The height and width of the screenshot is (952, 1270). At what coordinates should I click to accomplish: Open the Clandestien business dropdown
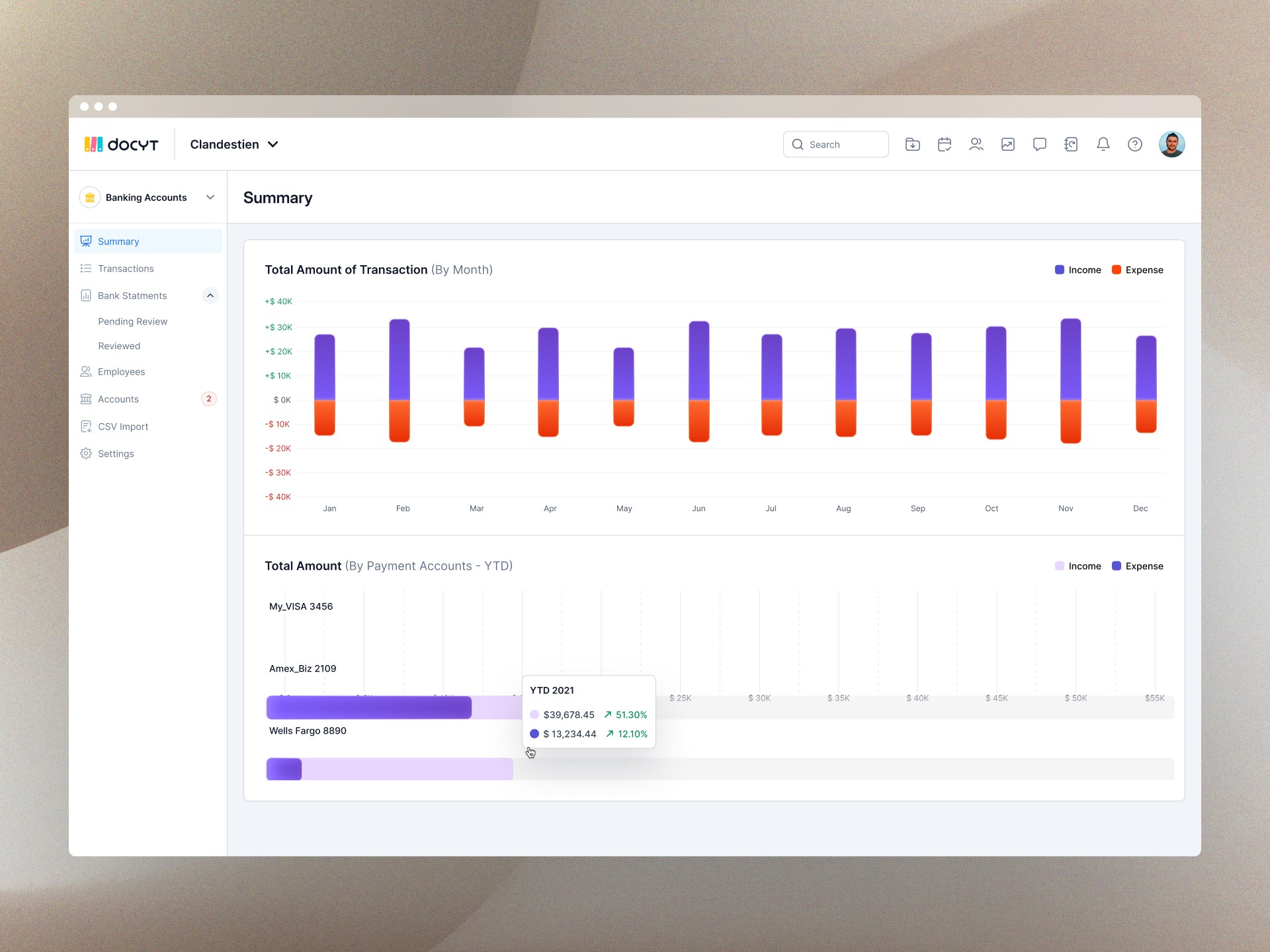click(x=234, y=144)
